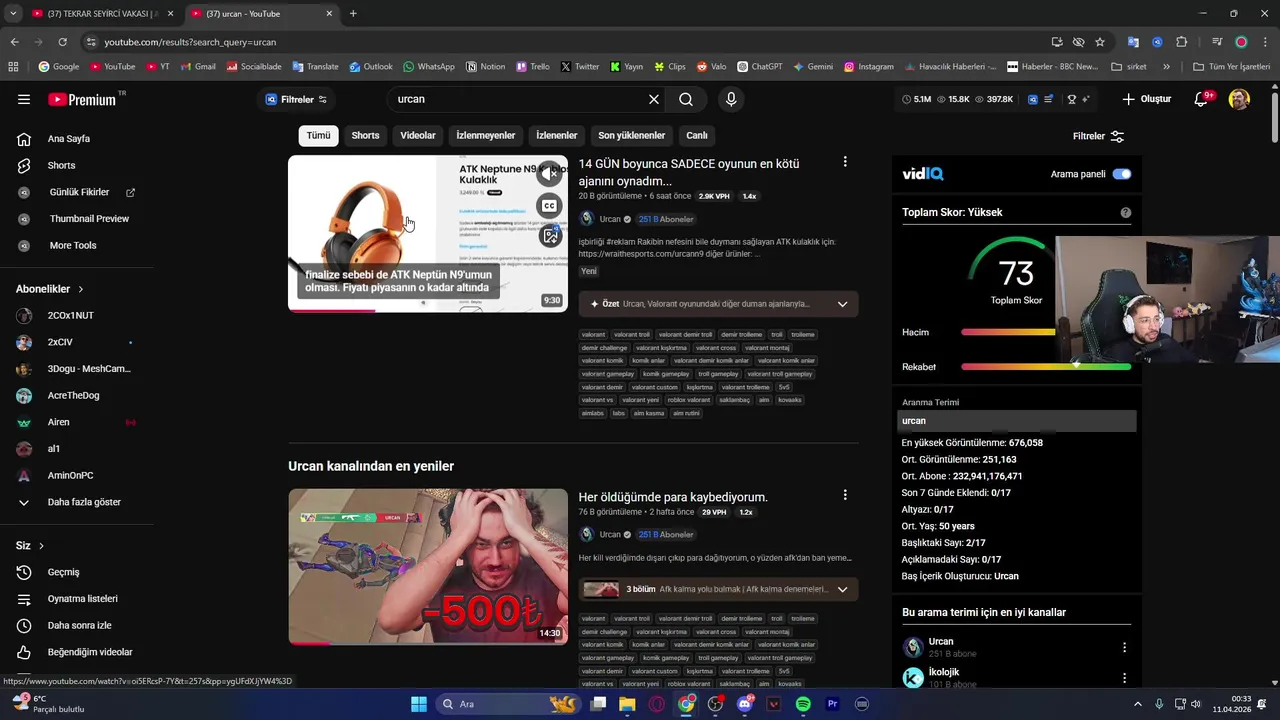1280x720 pixels.
Task: Select the Son yüklenenler filter chip
Action: pos(631,135)
